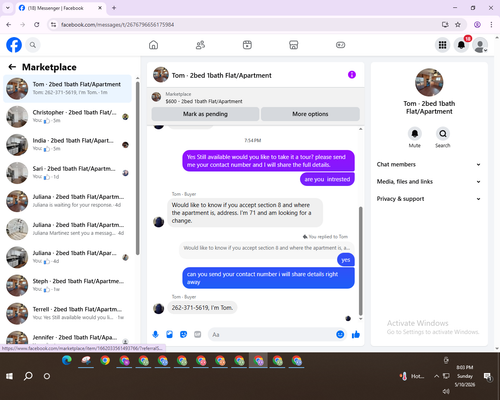Open the Windows Start menu
Screen dimensions: 500x400
tap(9, 376)
